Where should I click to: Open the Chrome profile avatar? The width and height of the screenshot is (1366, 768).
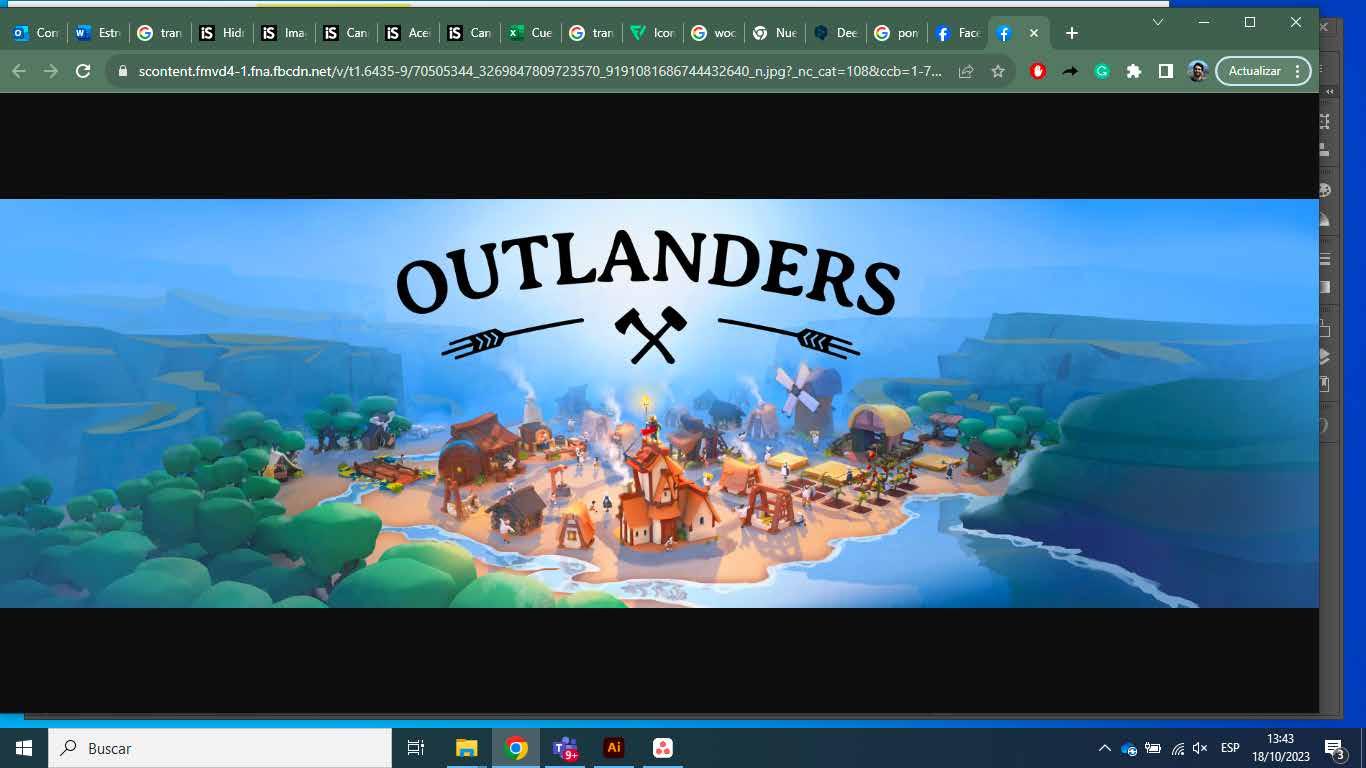(x=1198, y=71)
